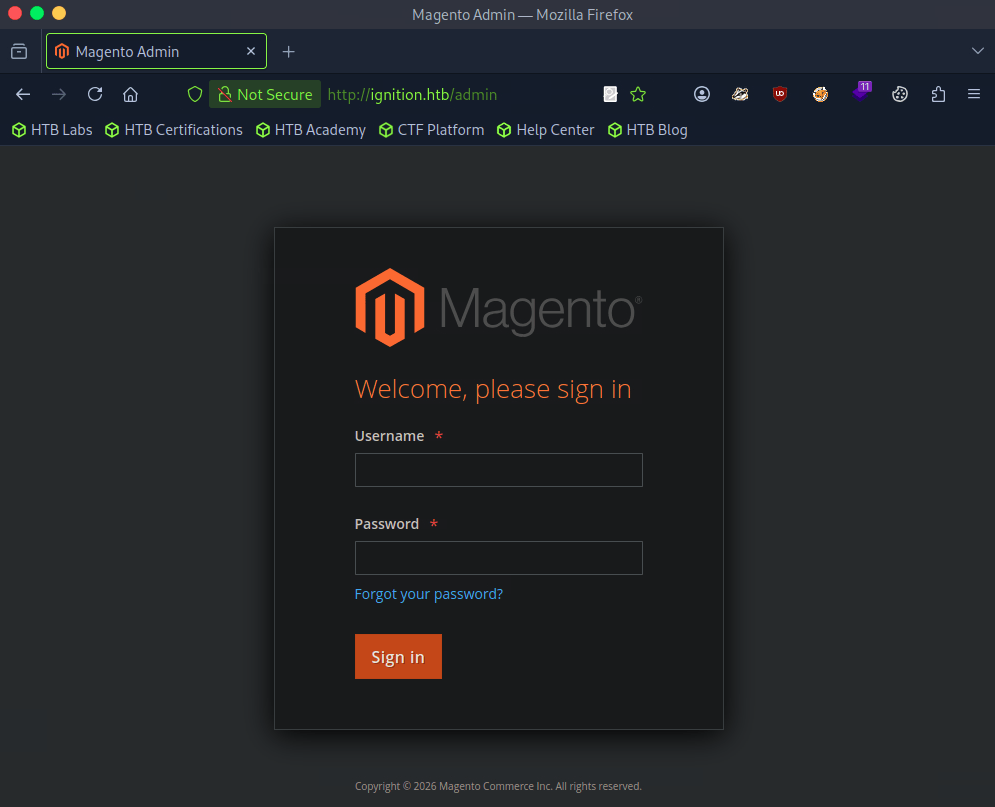Image resolution: width=995 pixels, height=807 pixels.
Task: Open the Firefox hamburger application menu
Action: click(973, 94)
